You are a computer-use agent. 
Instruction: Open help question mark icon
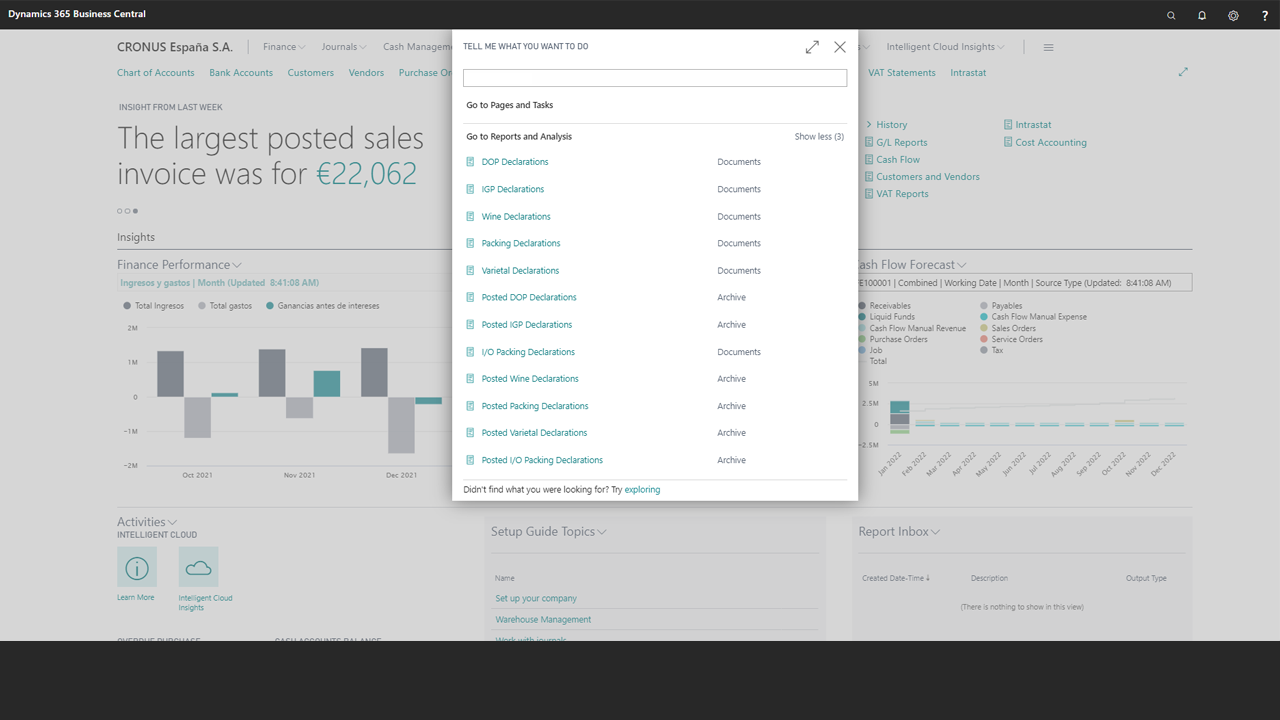click(1265, 15)
